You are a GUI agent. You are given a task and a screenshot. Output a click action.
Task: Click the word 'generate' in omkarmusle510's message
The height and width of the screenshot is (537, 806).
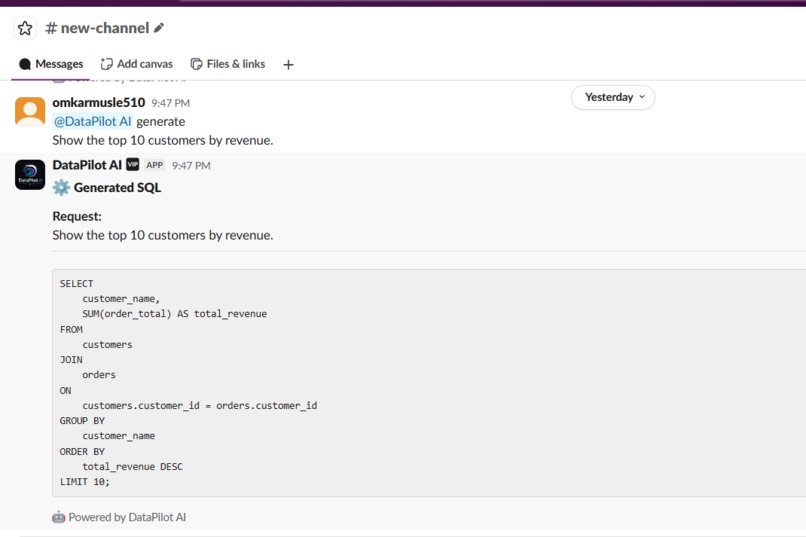[x=160, y=122]
